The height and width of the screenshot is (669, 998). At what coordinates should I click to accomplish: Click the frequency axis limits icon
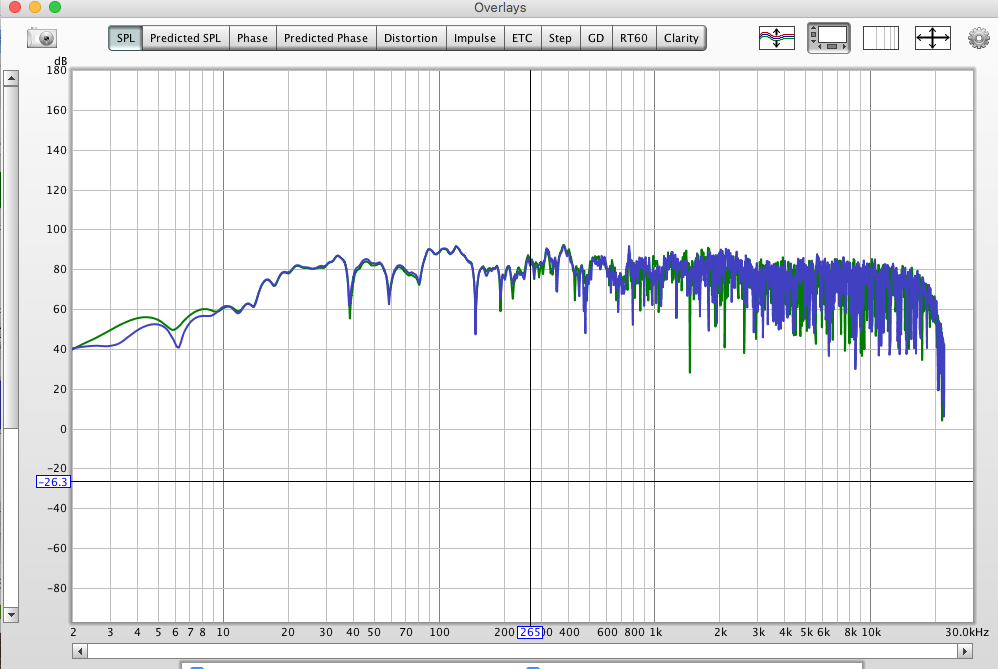[881, 38]
